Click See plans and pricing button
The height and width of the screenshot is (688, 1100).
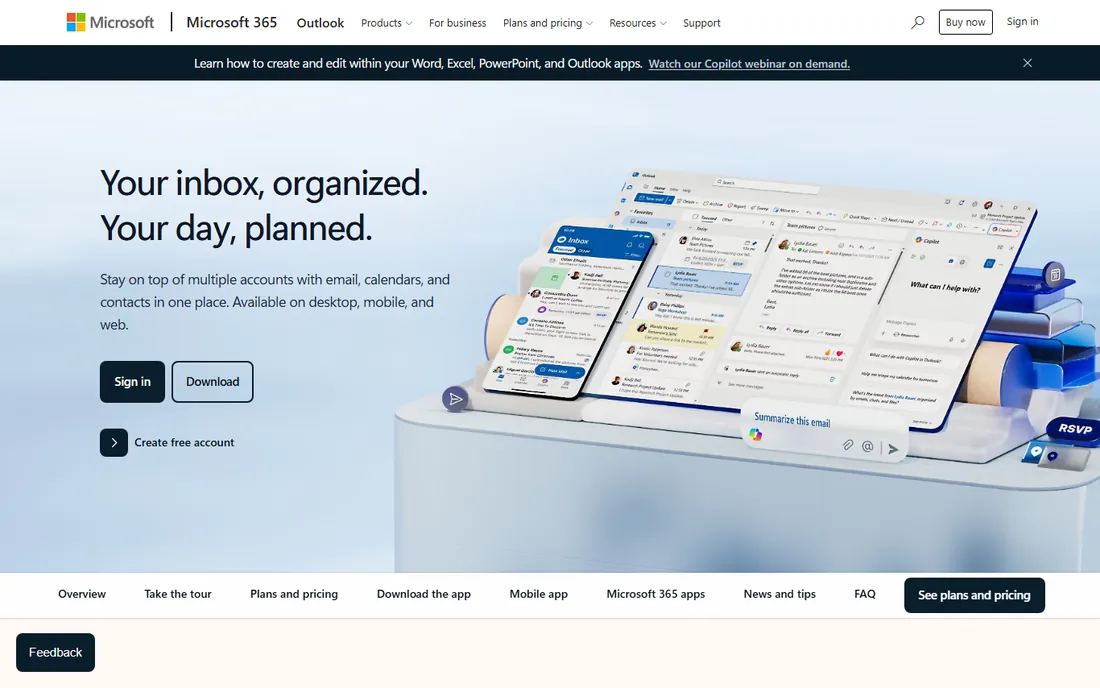[x=974, y=595]
